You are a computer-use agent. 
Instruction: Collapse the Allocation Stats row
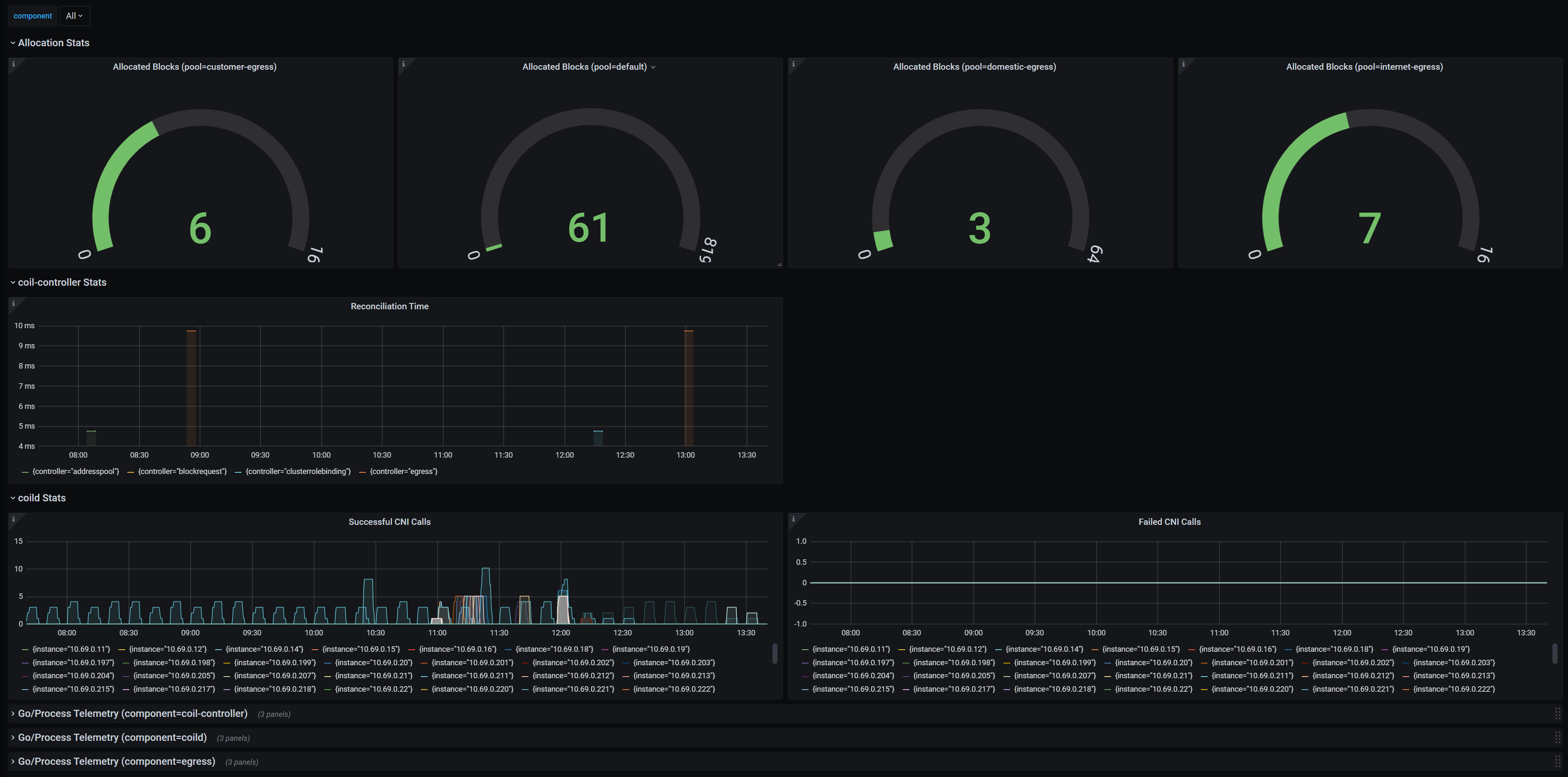click(53, 42)
